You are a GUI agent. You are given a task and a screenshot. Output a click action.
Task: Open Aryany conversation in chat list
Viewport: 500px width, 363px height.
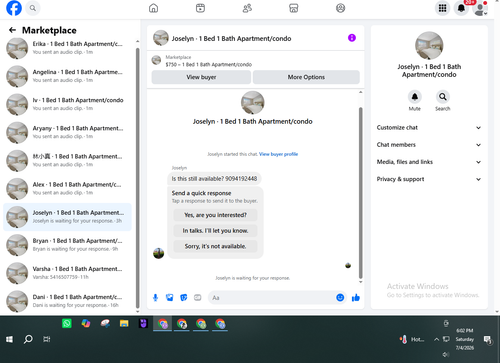click(x=68, y=132)
